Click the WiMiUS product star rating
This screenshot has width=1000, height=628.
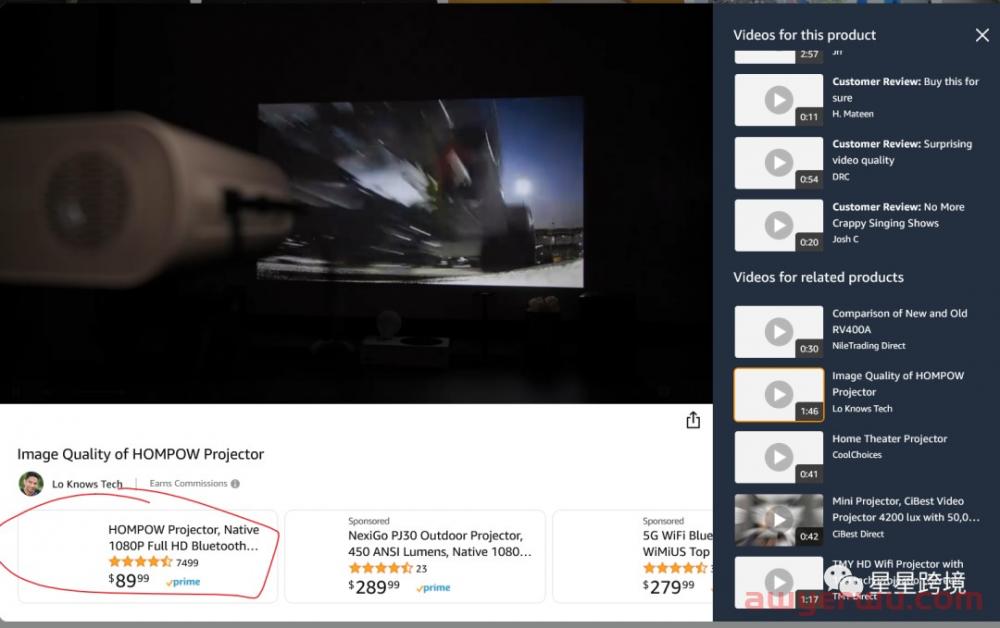(x=675, y=568)
